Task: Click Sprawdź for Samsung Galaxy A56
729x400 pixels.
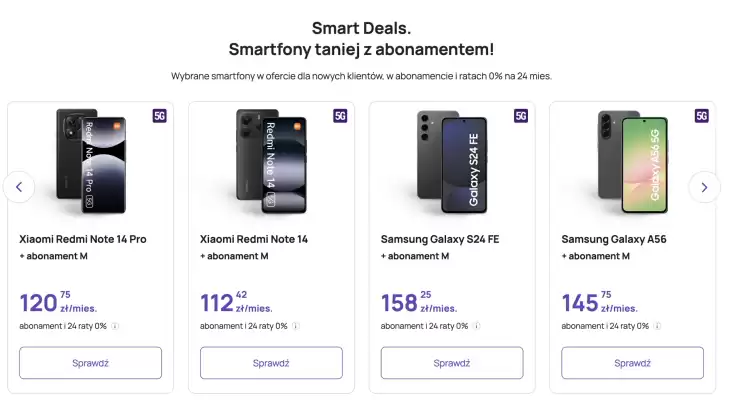Action: [x=632, y=363]
